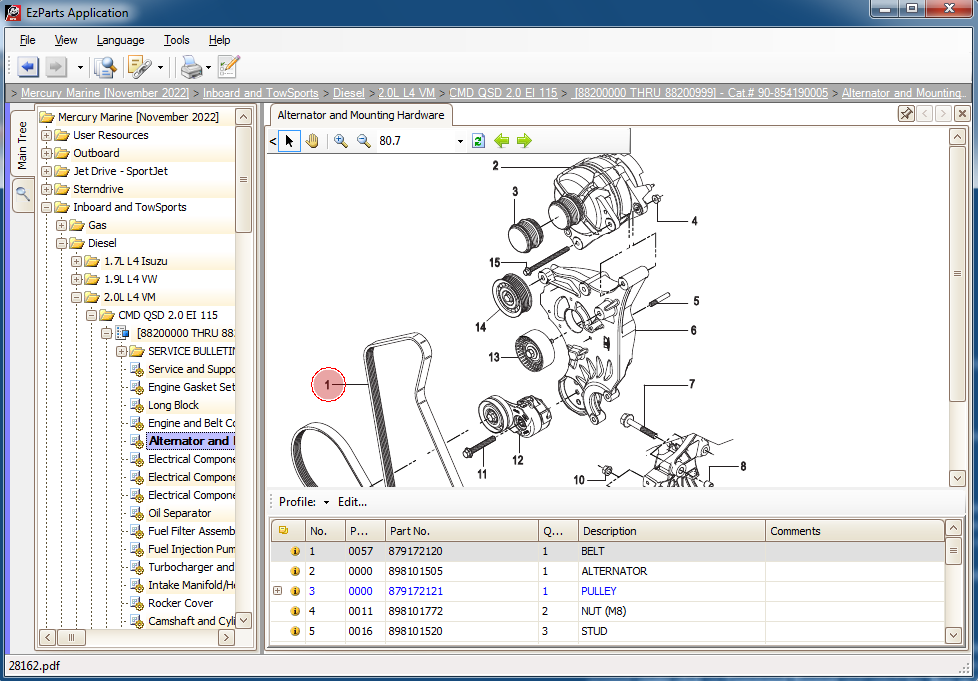Expand the PULLEY row in parts list

[x=278, y=591]
